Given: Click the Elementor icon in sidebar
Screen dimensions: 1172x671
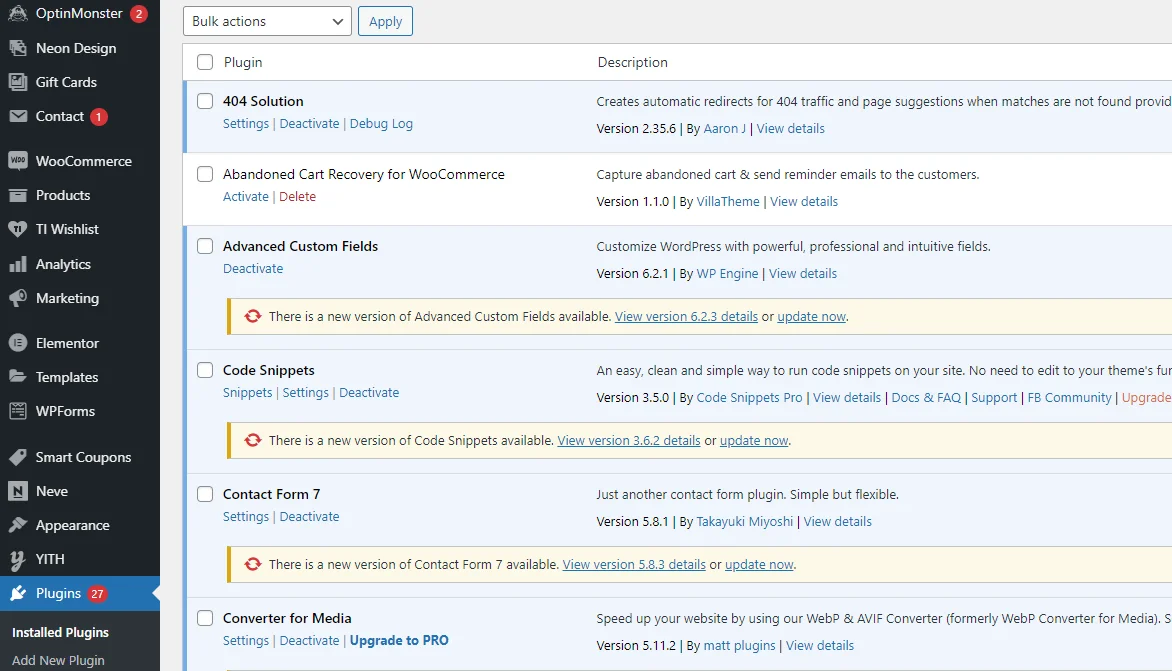Looking at the screenshot, I should pyautogui.click(x=17, y=343).
